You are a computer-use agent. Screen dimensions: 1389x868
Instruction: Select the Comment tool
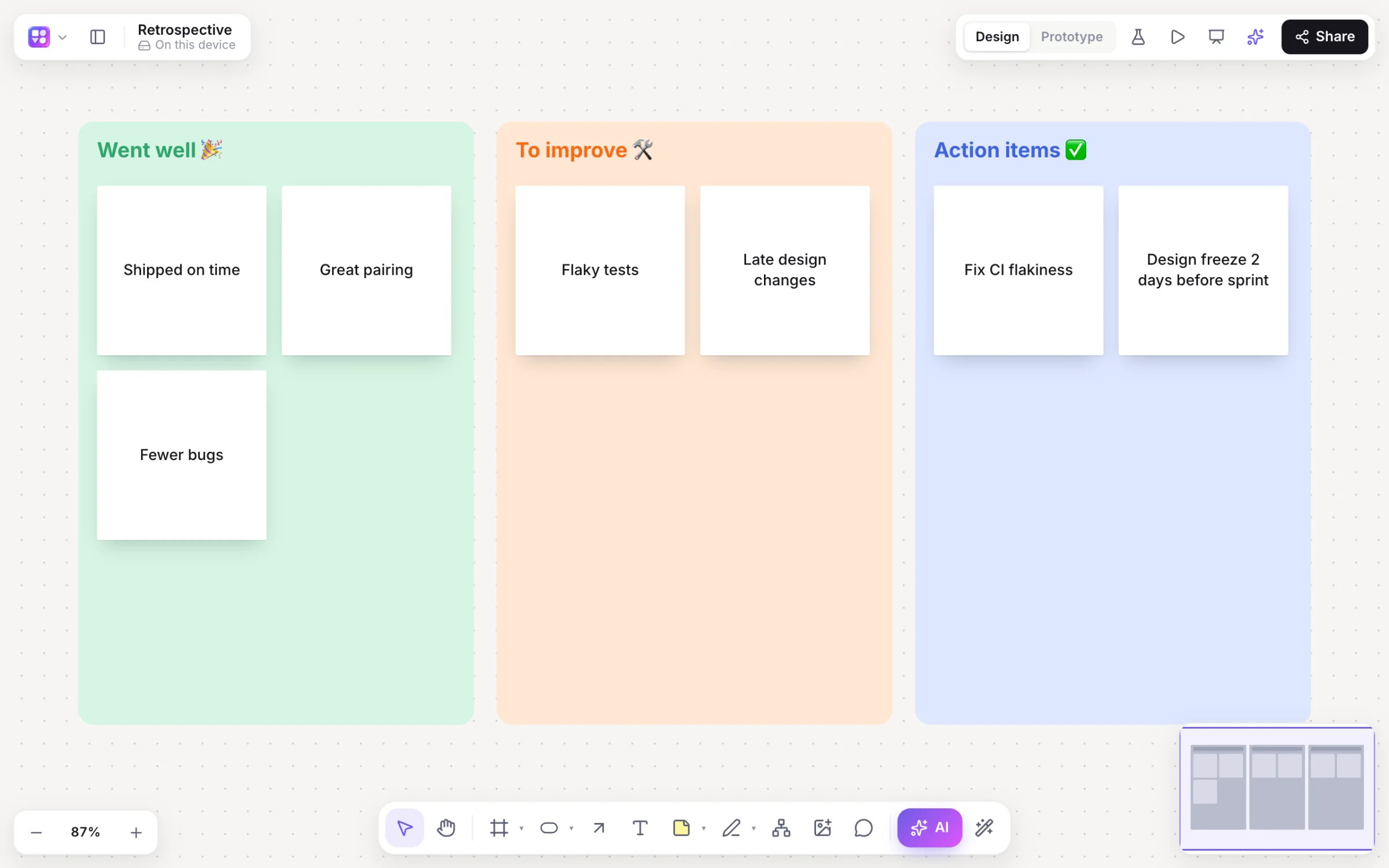pyautogui.click(x=863, y=828)
